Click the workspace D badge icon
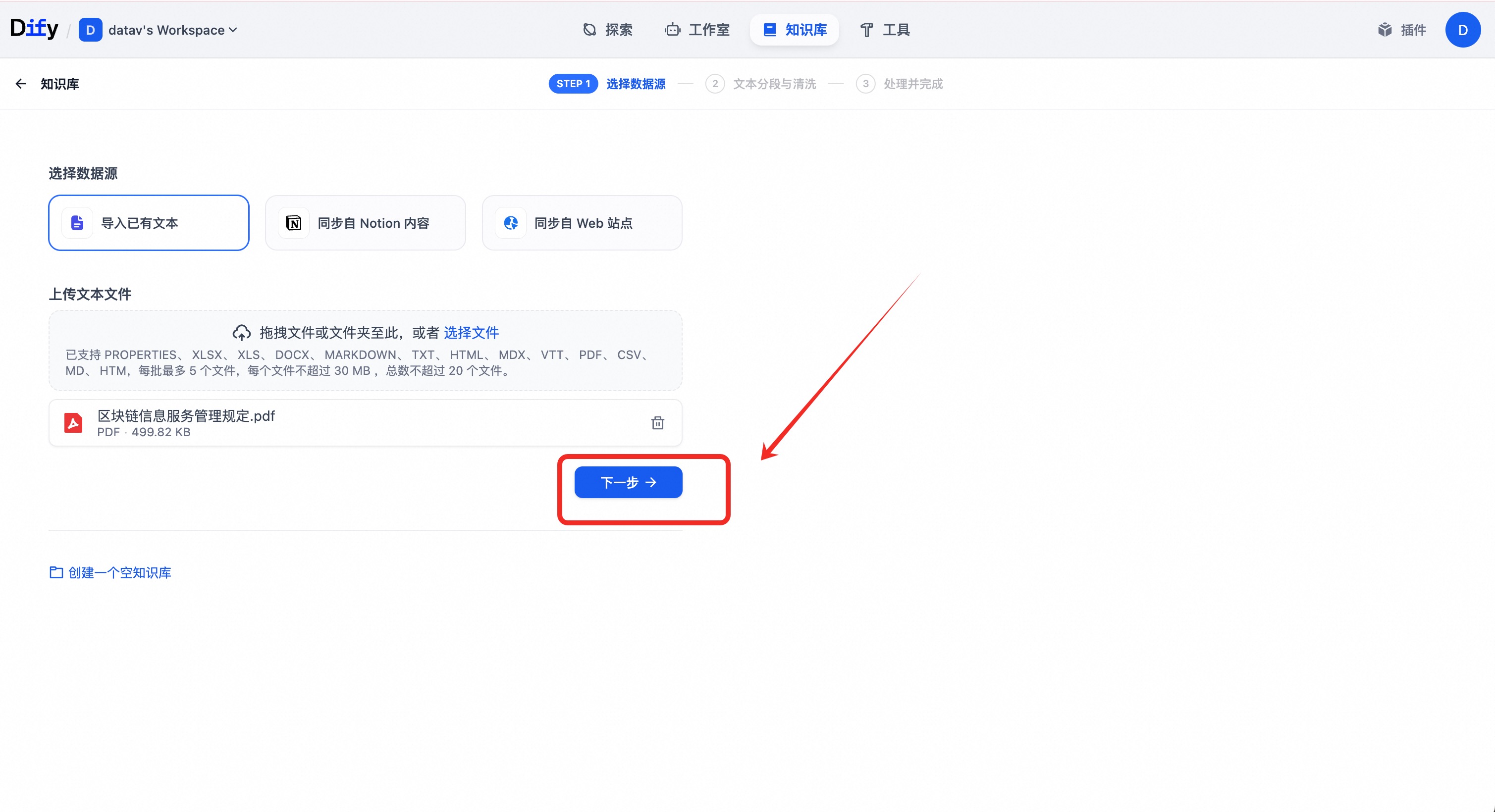This screenshot has width=1495, height=812. click(x=91, y=30)
